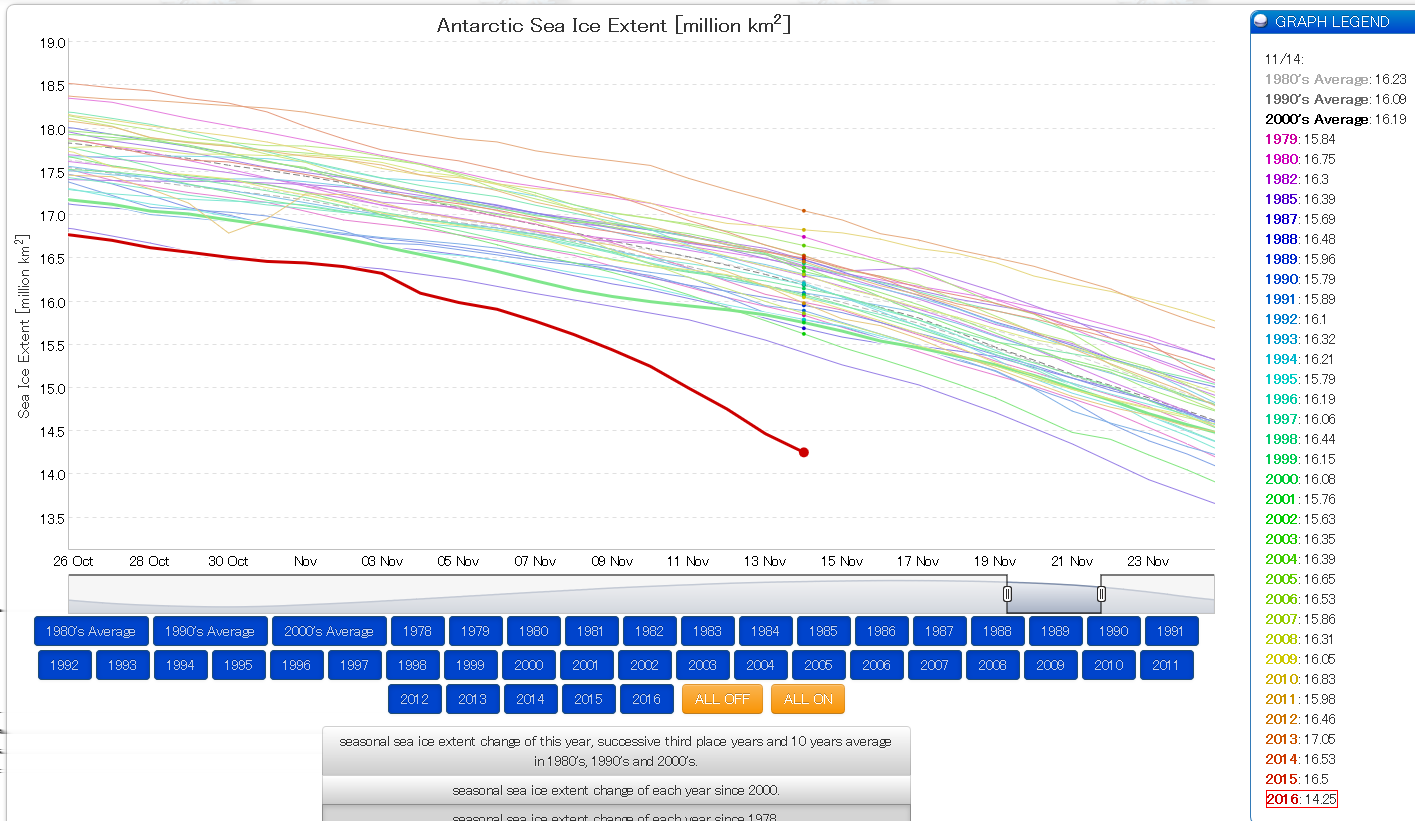Click the '11/14:' date label in legend

(x=1284, y=59)
